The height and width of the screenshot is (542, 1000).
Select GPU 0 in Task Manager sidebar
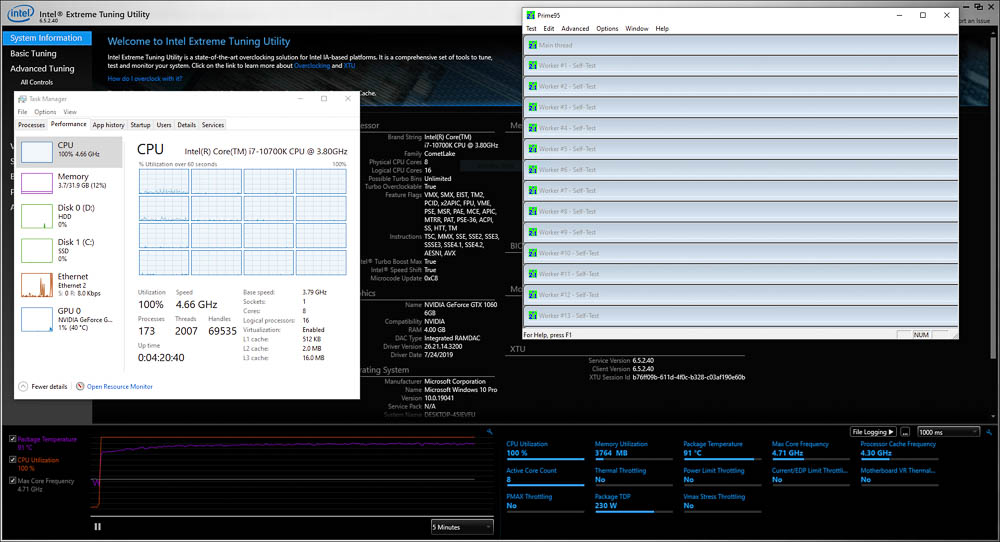point(70,319)
